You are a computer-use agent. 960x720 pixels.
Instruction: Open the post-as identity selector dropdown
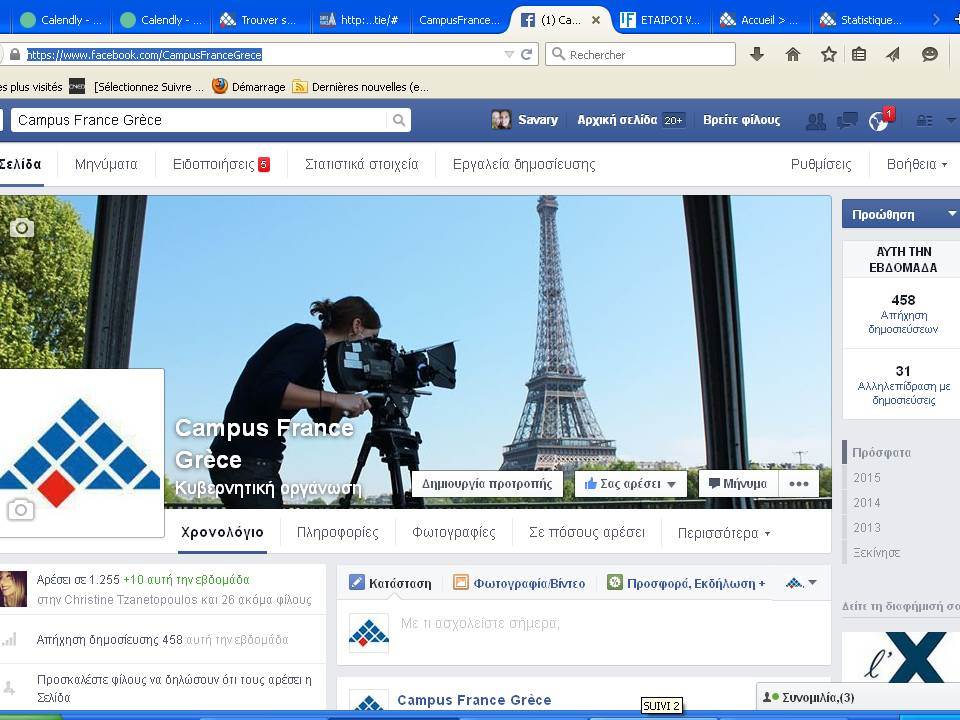[x=801, y=583]
